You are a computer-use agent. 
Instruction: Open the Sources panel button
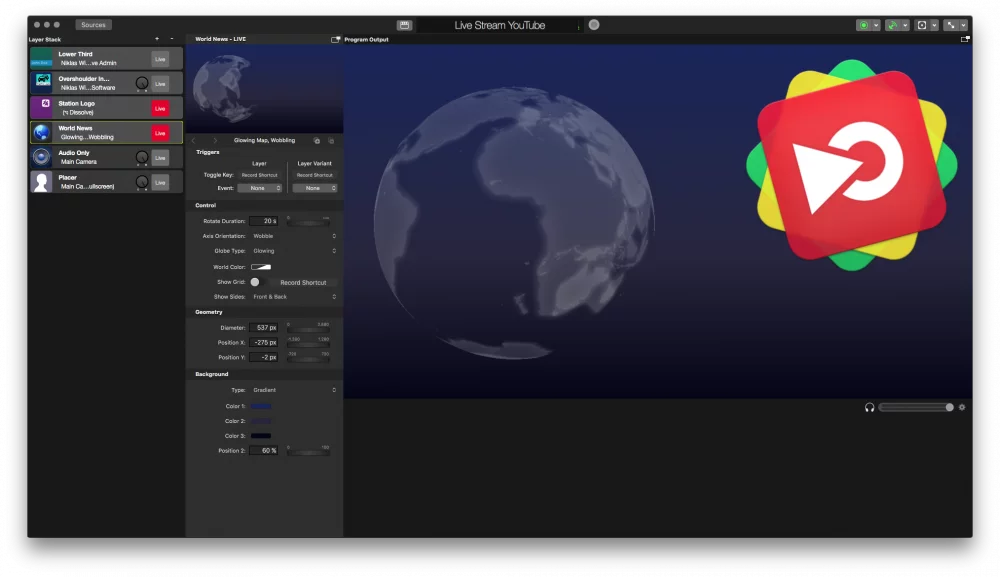tap(93, 25)
